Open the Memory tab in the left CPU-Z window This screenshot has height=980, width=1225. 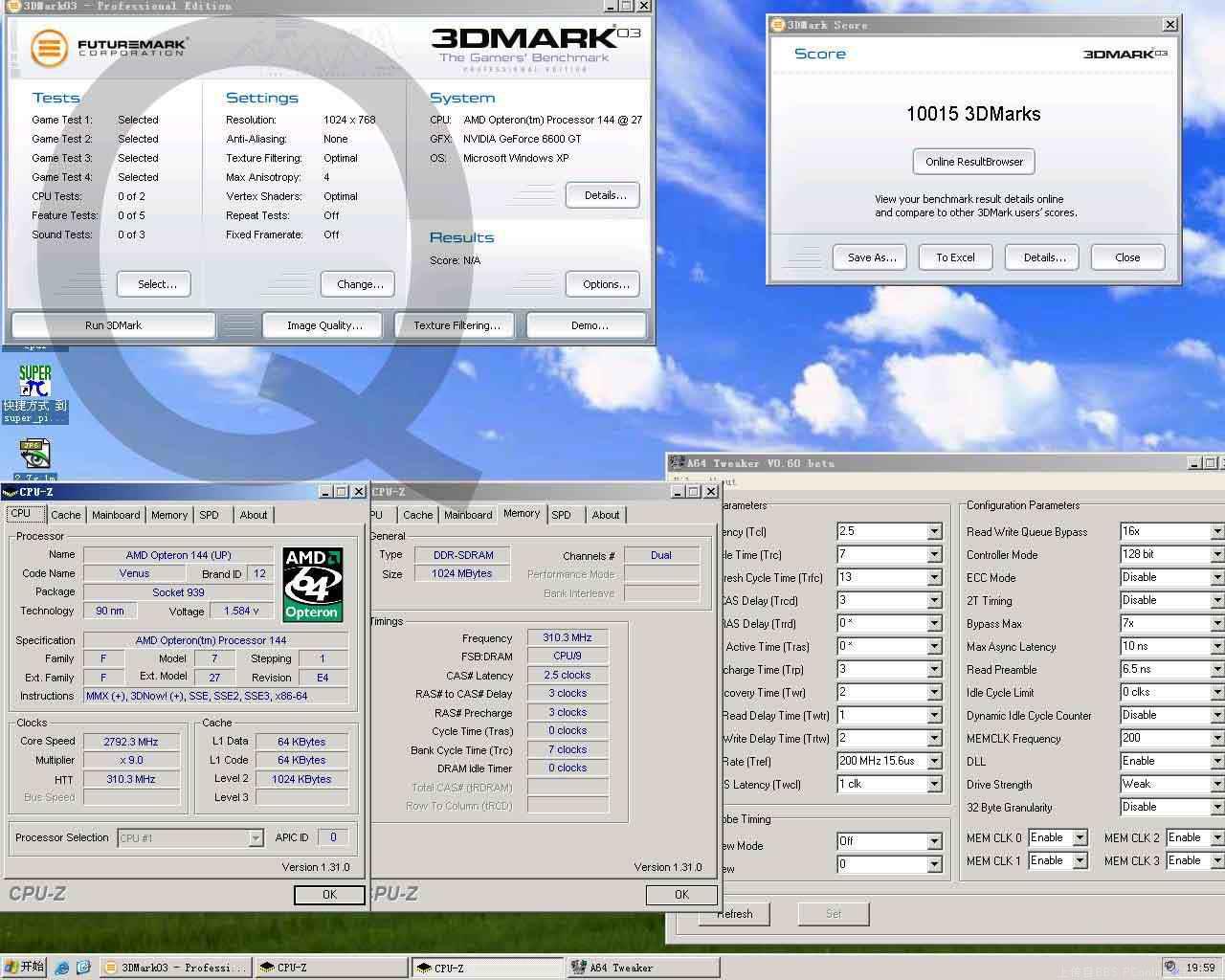[169, 515]
